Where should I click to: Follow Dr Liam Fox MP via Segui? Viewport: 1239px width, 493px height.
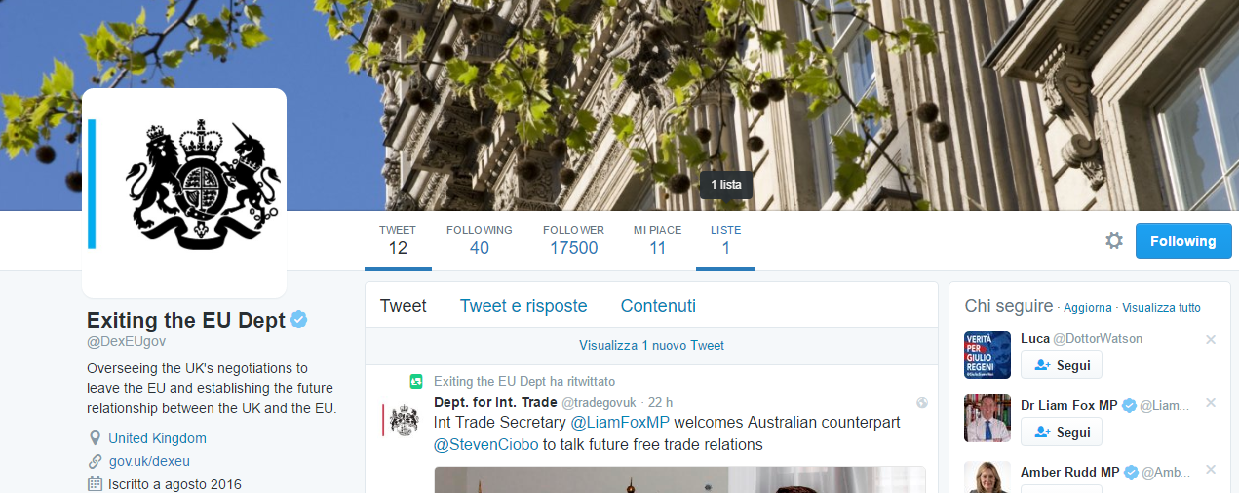click(x=1061, y=432)
